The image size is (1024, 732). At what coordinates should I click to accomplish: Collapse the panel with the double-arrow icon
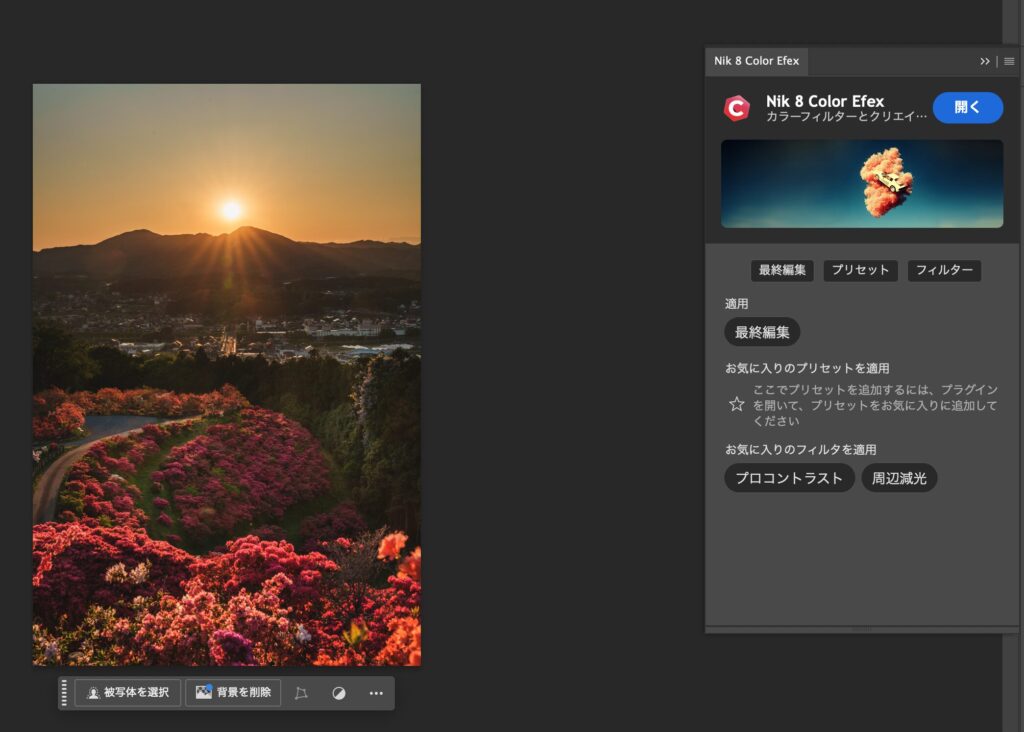pos(985,61)
